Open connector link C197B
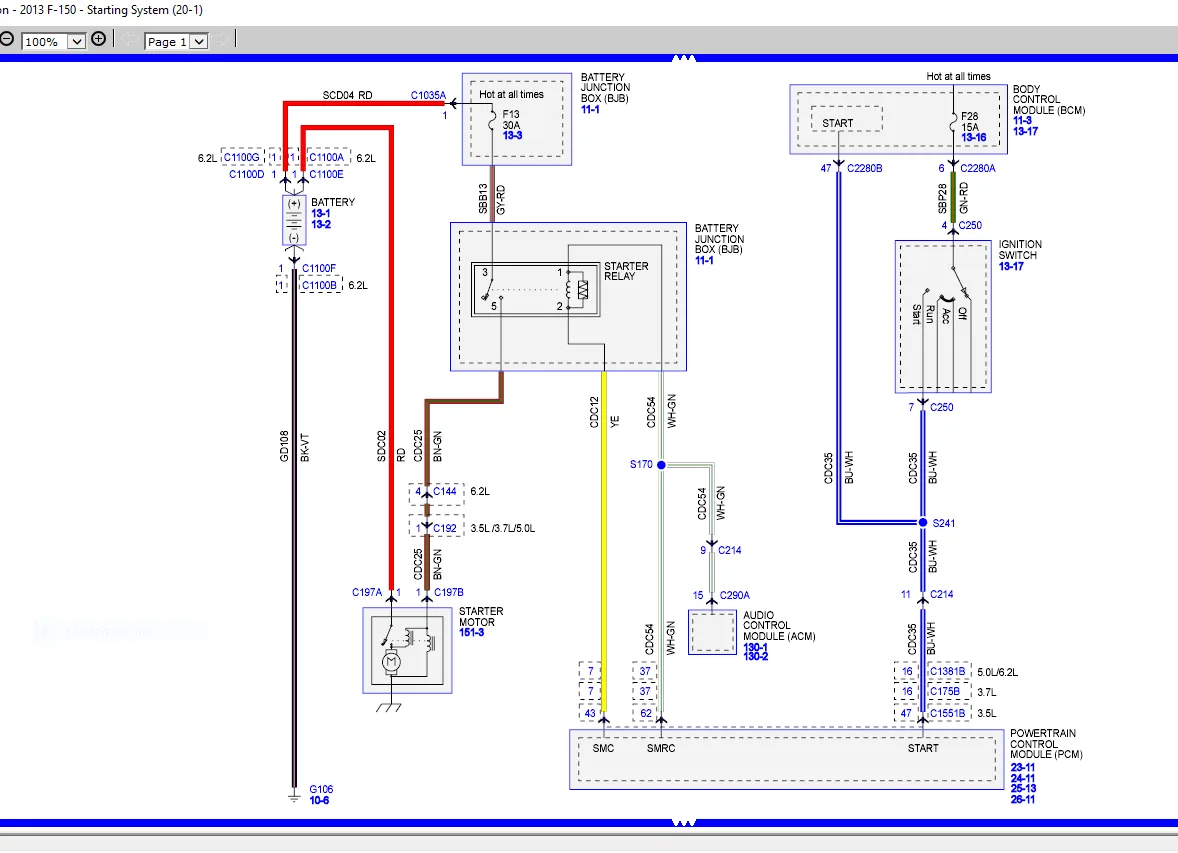 point(449,592)
